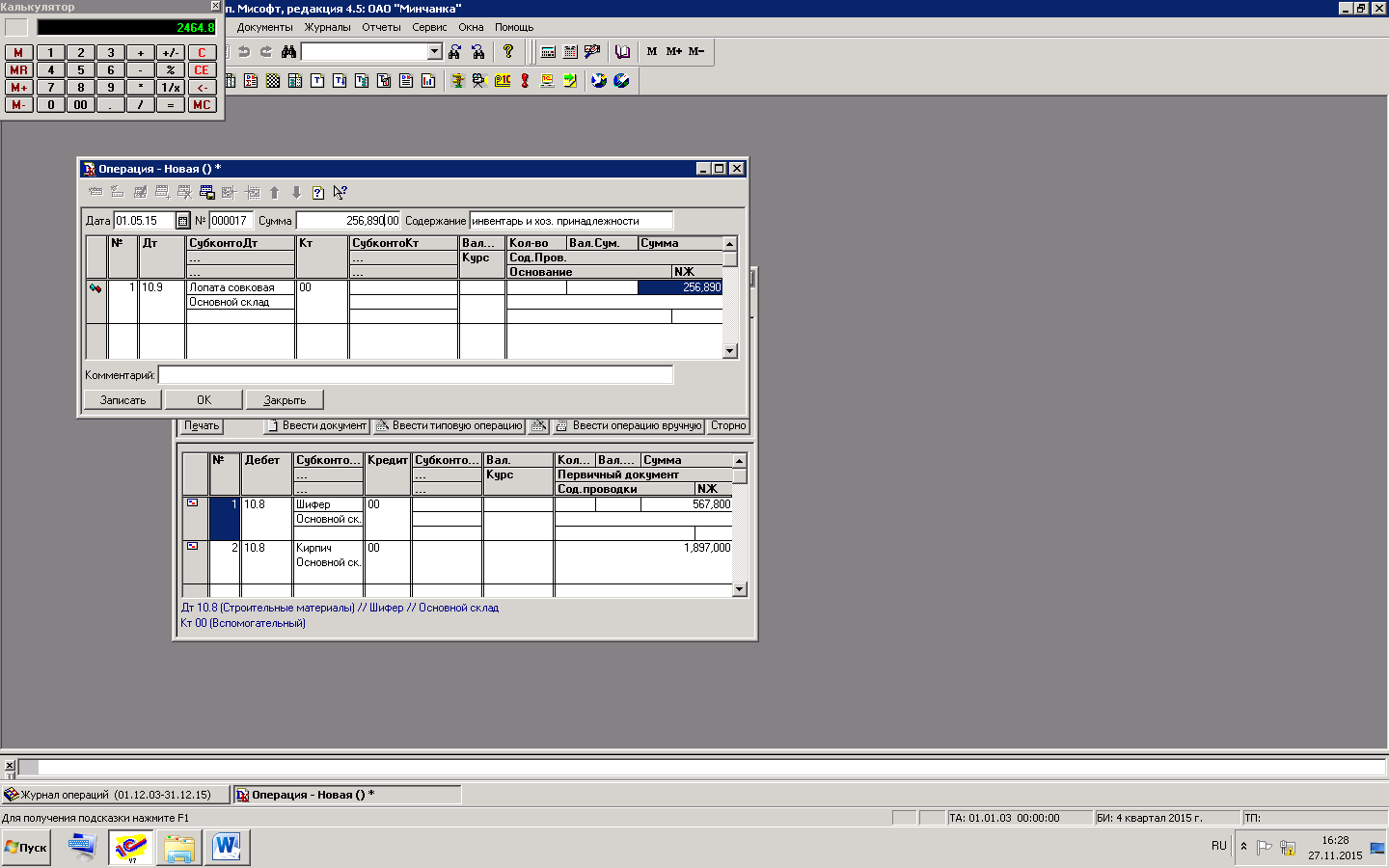Open the syntax helper book icon
Image resolution: width=1389 pixels, height=868 pixels.
(623, 52)
